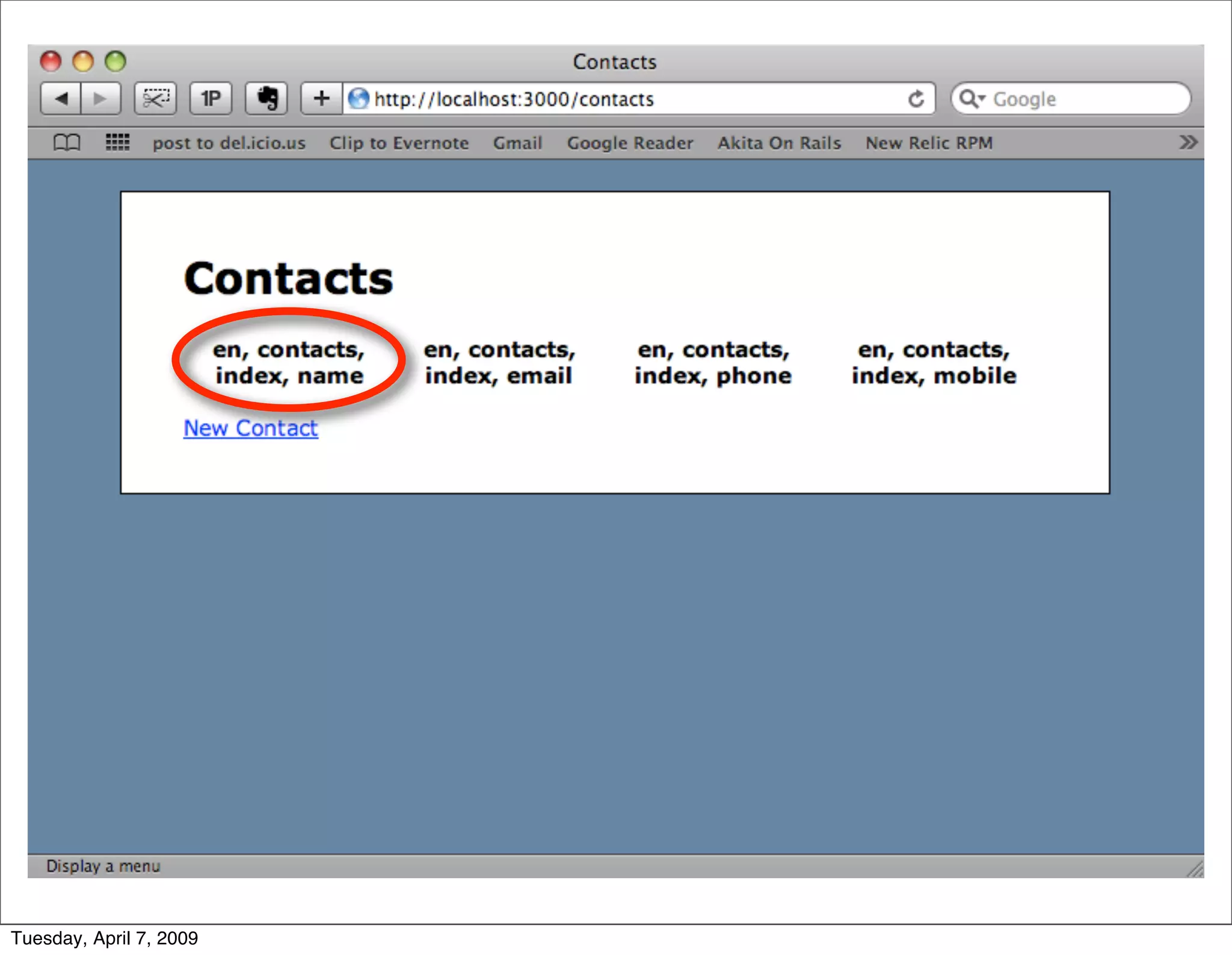This screenshot has height=955, width=1232.
Task: Click the window resize grip corner
Action: 1195,869
